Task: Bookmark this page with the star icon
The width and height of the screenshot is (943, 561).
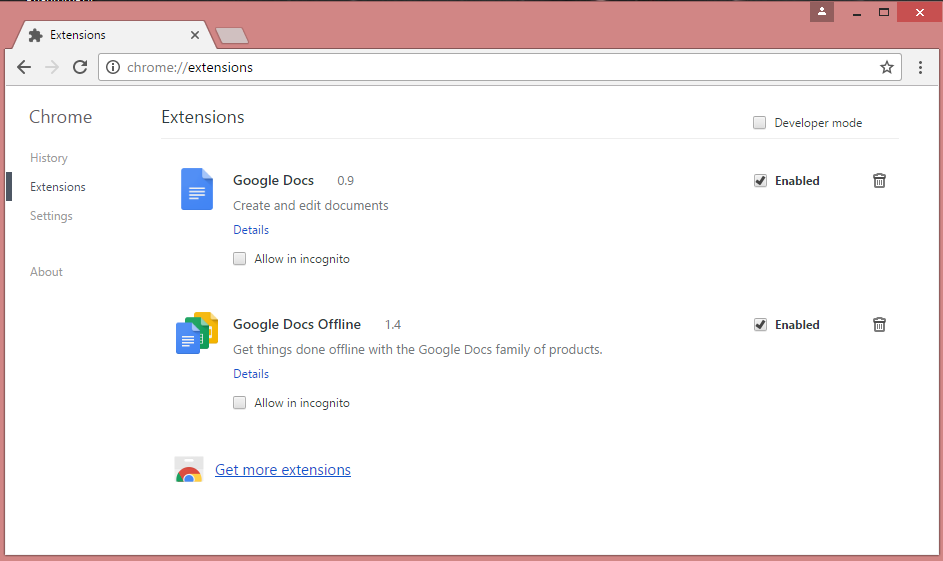Action: [x=886, y=68]
